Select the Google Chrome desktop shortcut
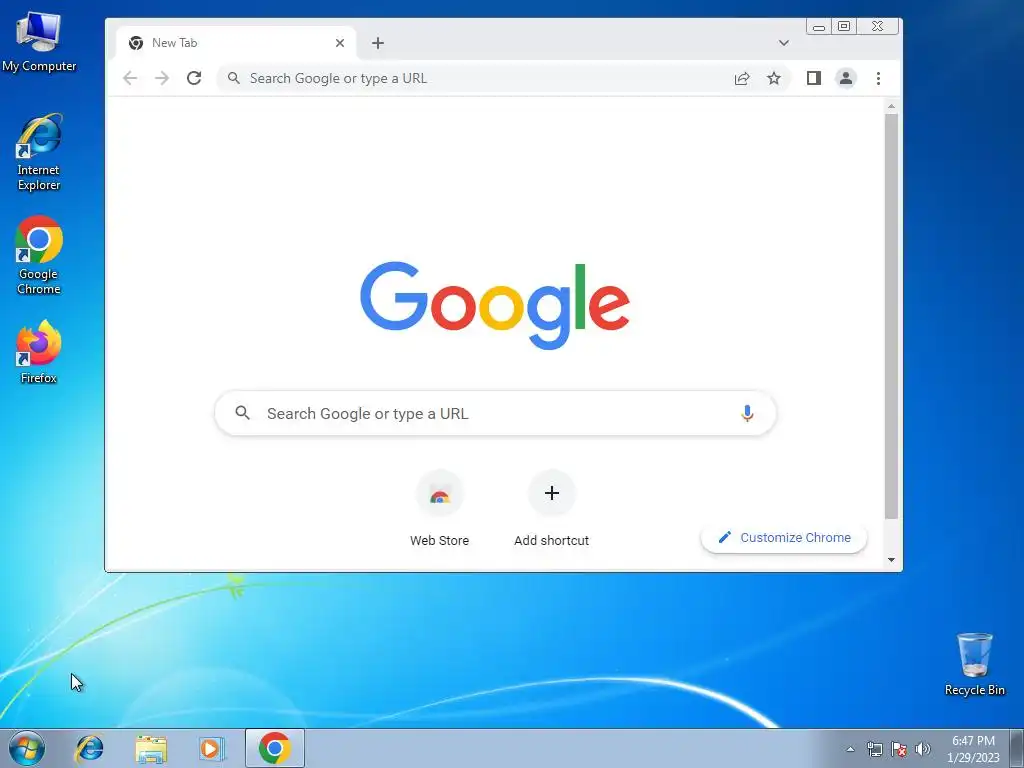This screenshot has height=768, width=1024. pos(39,255)
